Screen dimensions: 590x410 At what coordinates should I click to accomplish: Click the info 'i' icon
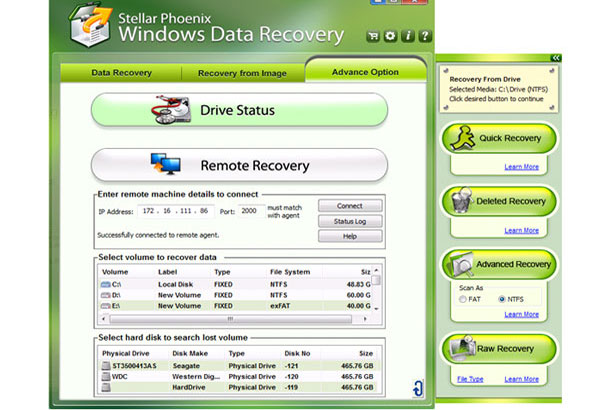pos(408,36)
